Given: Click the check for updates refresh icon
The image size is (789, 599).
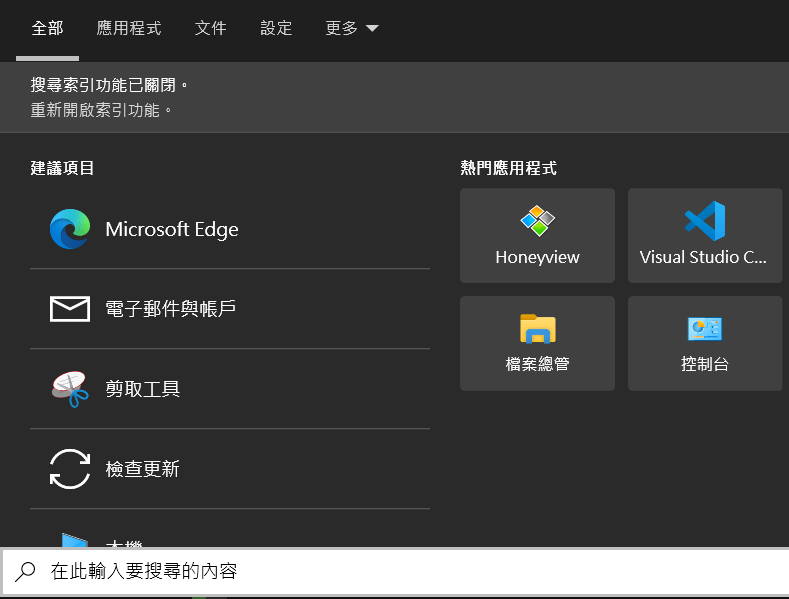Looking at the screenshot, I should (70, 469).
